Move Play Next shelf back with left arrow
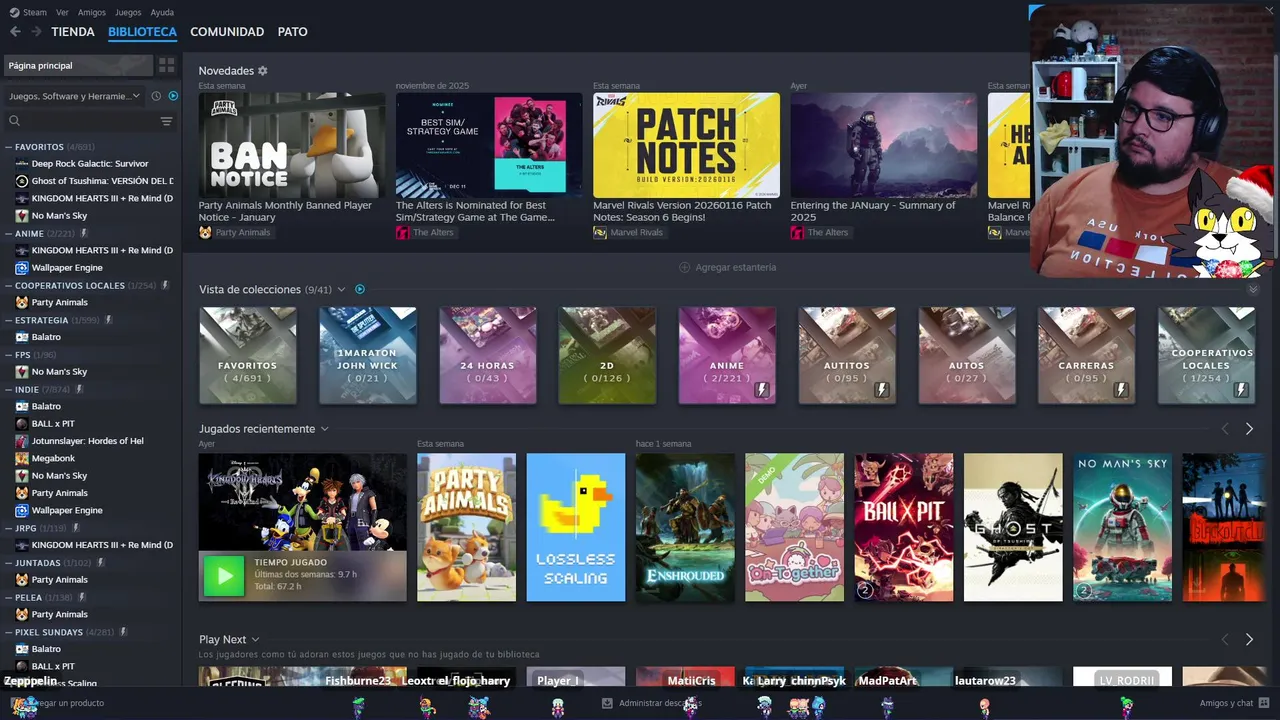 coord(1225,639)
